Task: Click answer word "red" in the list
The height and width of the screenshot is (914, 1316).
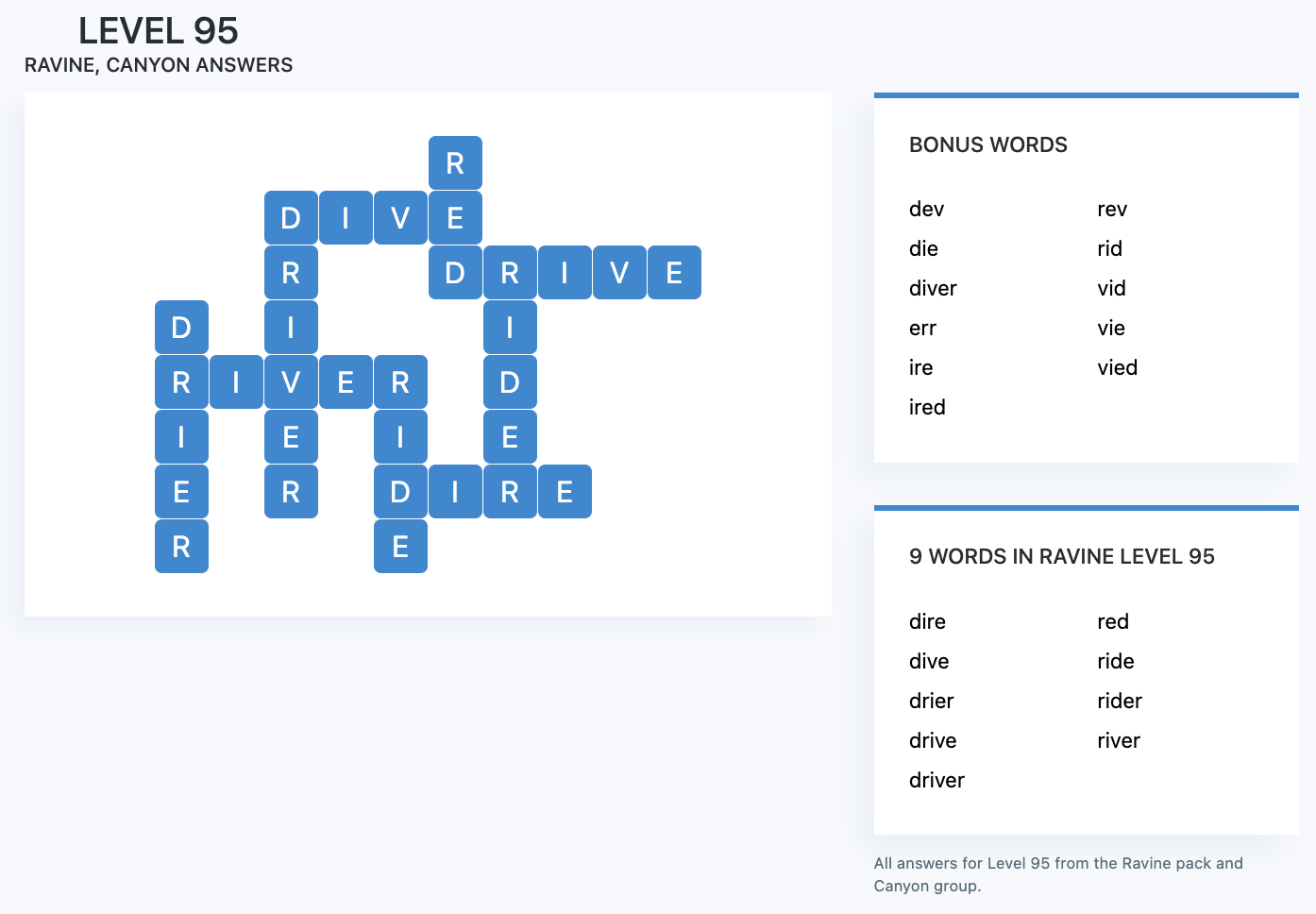Action: pyautogui.click(x=1113, y=622)
